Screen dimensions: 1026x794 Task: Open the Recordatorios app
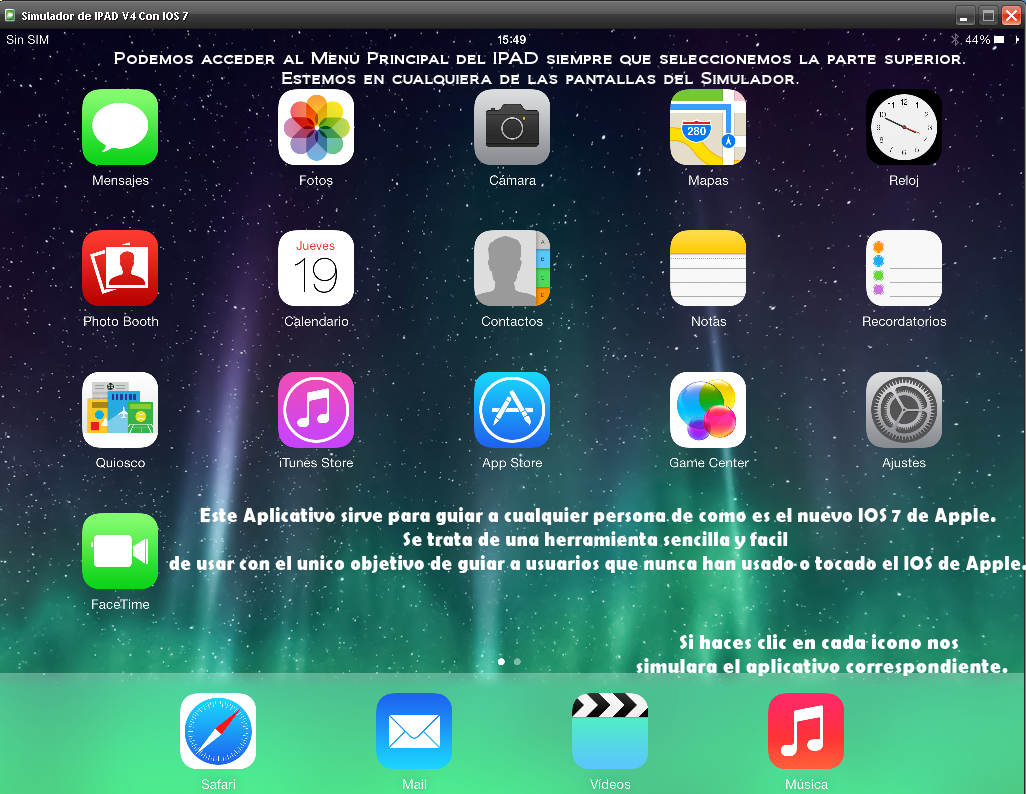coord(903,268)
